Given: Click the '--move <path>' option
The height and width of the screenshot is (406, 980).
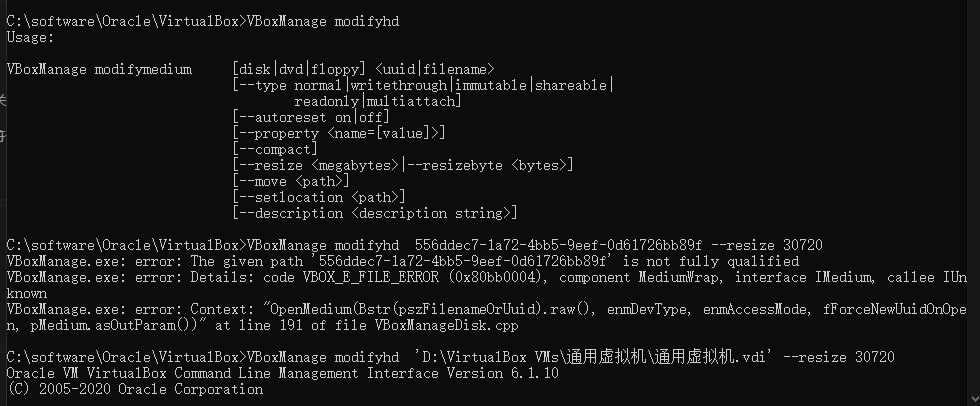Looking at the screenshot, I should (290, 181).
